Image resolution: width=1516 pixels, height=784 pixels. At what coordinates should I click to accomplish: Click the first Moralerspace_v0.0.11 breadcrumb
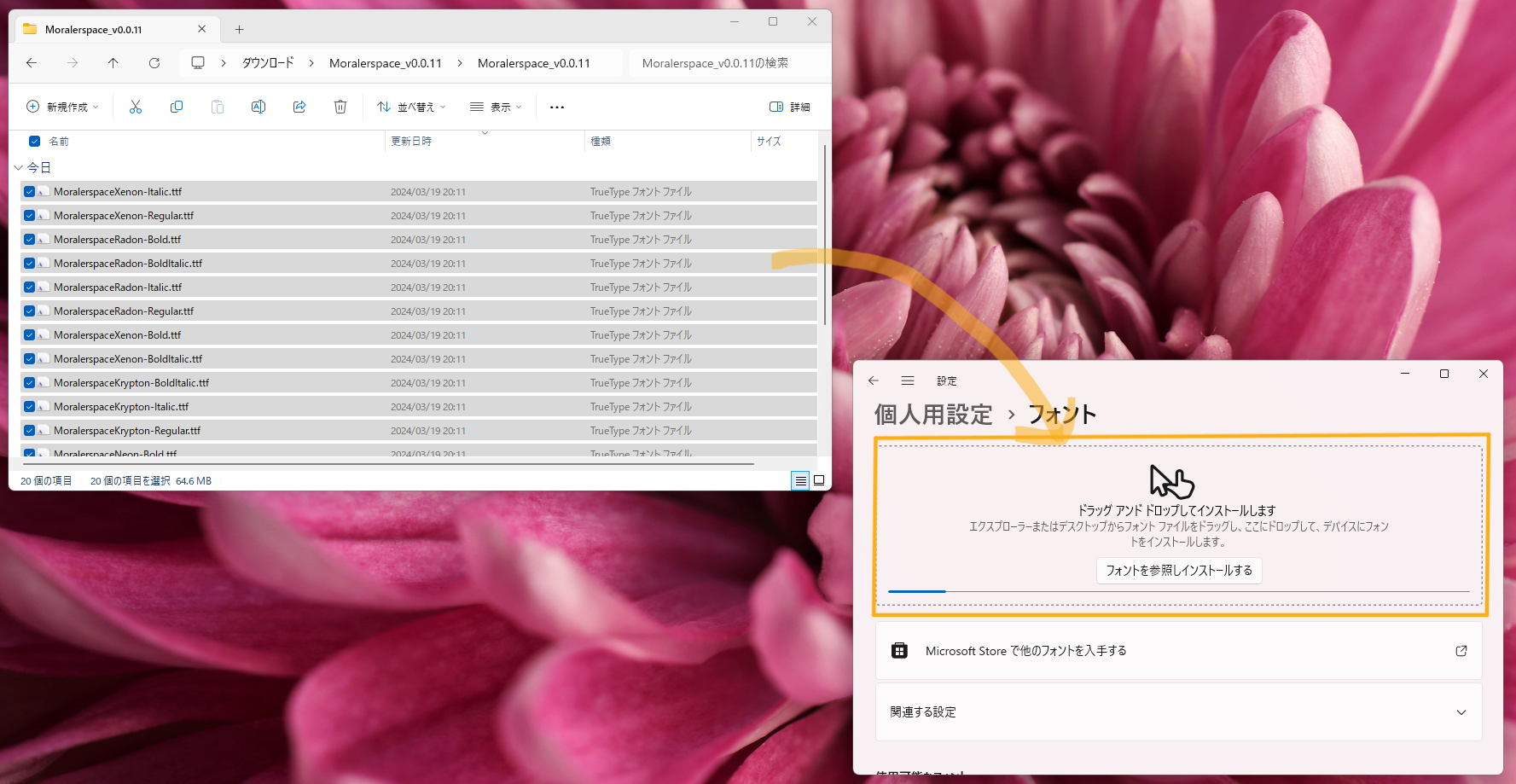(386, 63)
